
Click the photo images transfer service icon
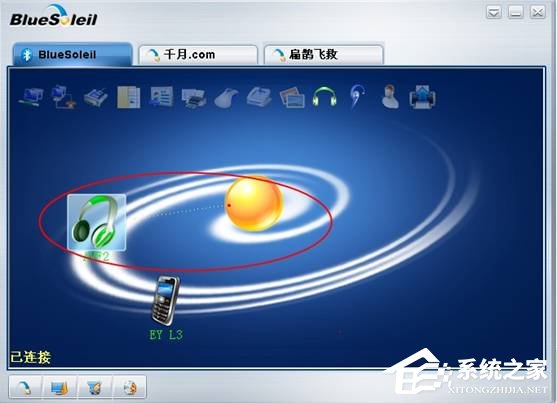(292, 97)
